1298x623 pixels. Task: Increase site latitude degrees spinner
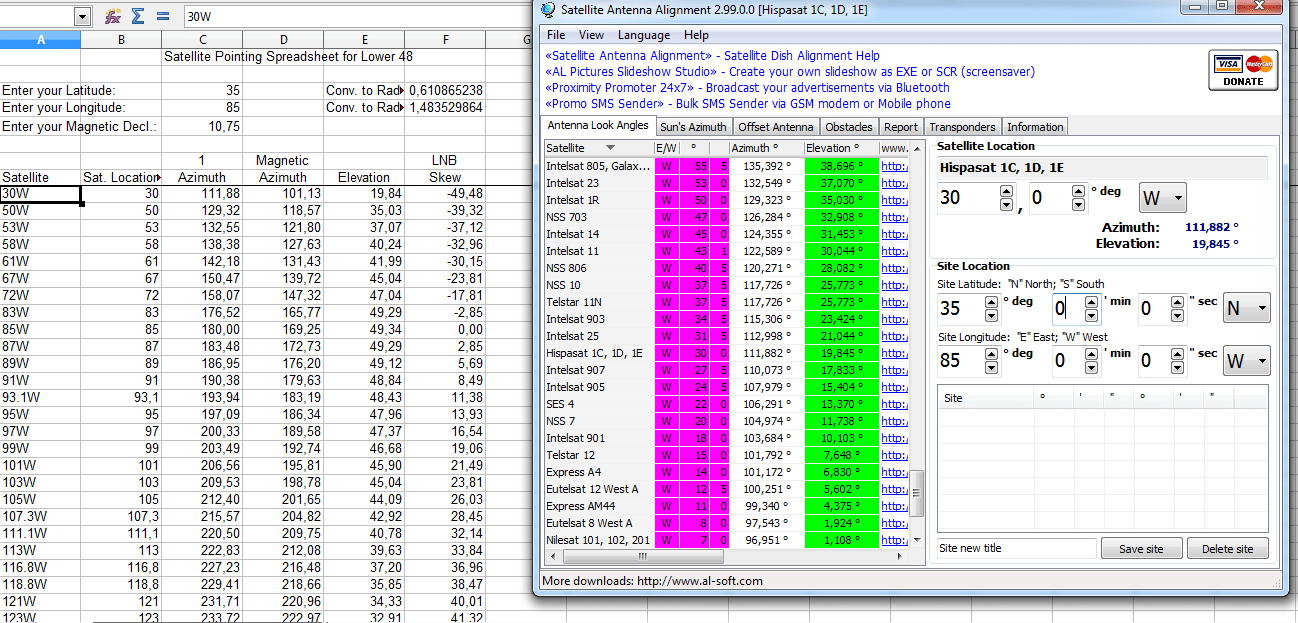(x=991, y=302)
